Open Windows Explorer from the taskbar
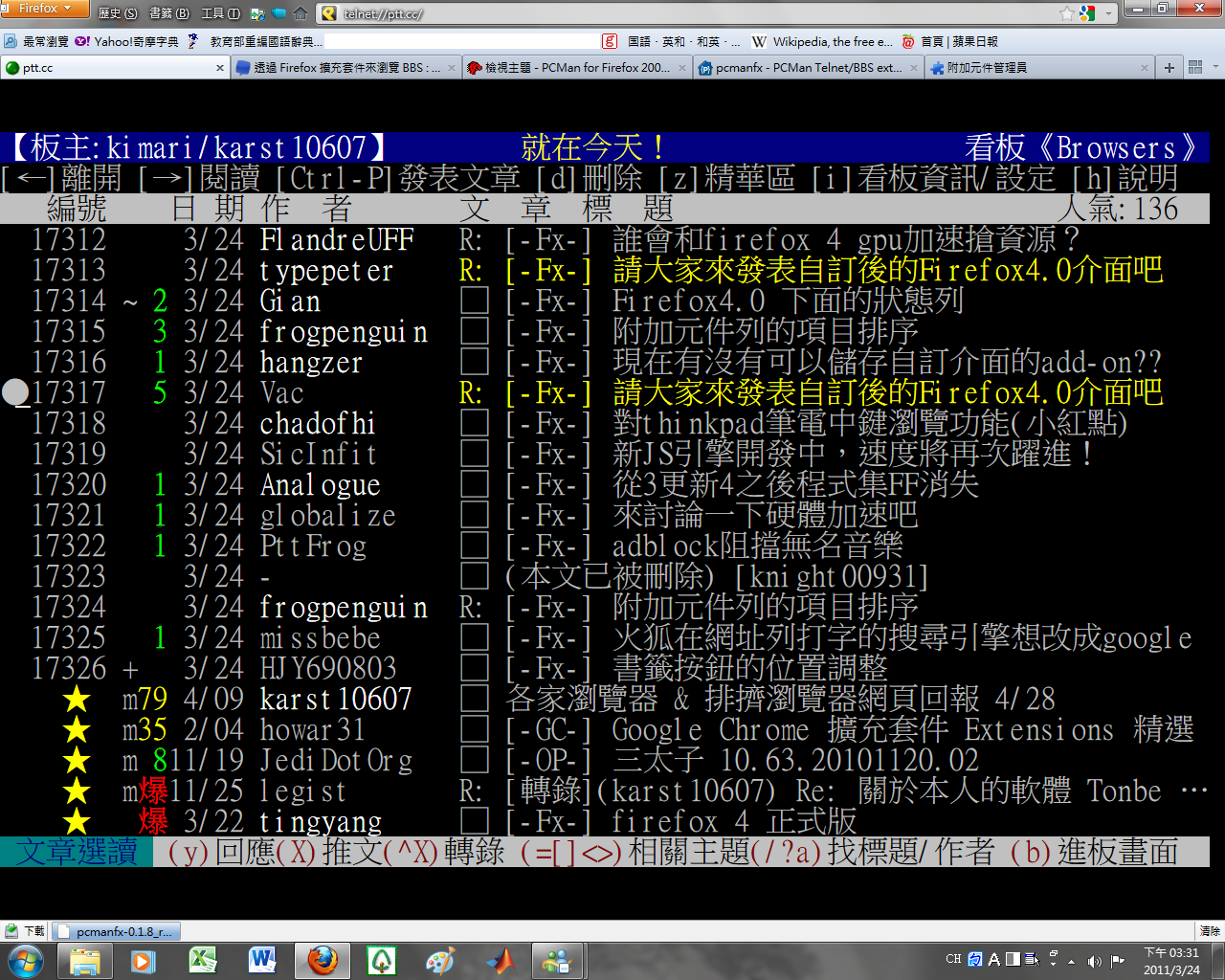The height and width of the screenshot is (980, 1225). tap(84, 960)
